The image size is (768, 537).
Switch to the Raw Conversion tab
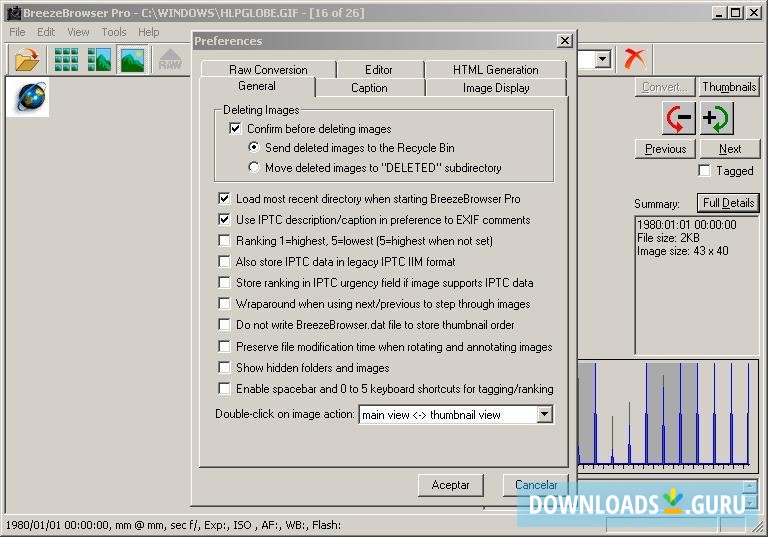(x=268, y=70)
